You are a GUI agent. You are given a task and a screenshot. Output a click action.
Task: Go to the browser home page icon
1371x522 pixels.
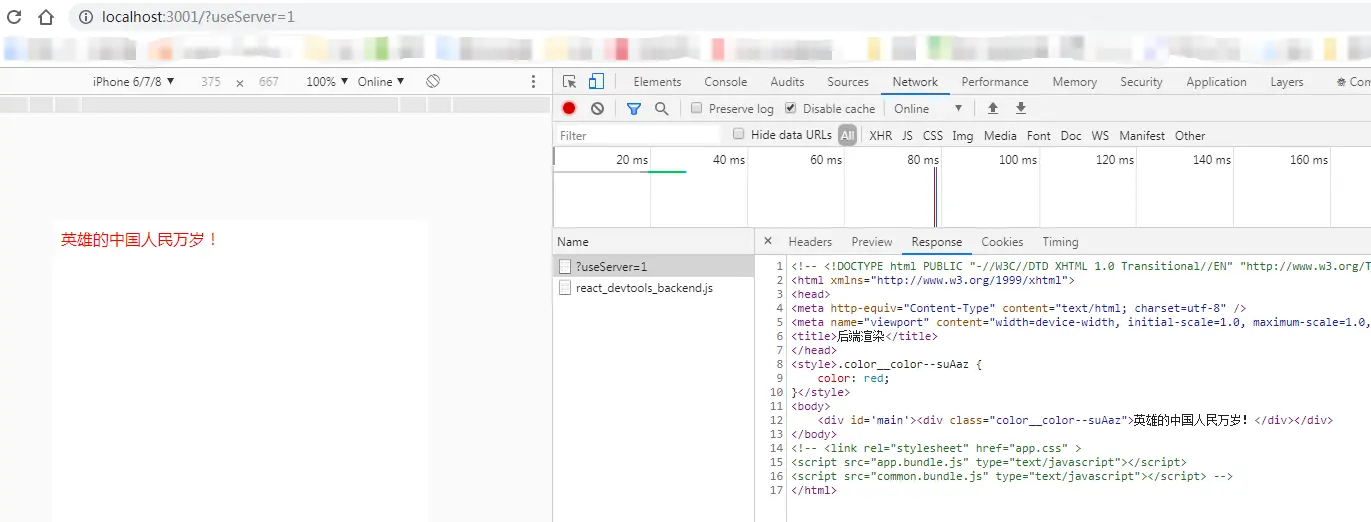point(46,17)
